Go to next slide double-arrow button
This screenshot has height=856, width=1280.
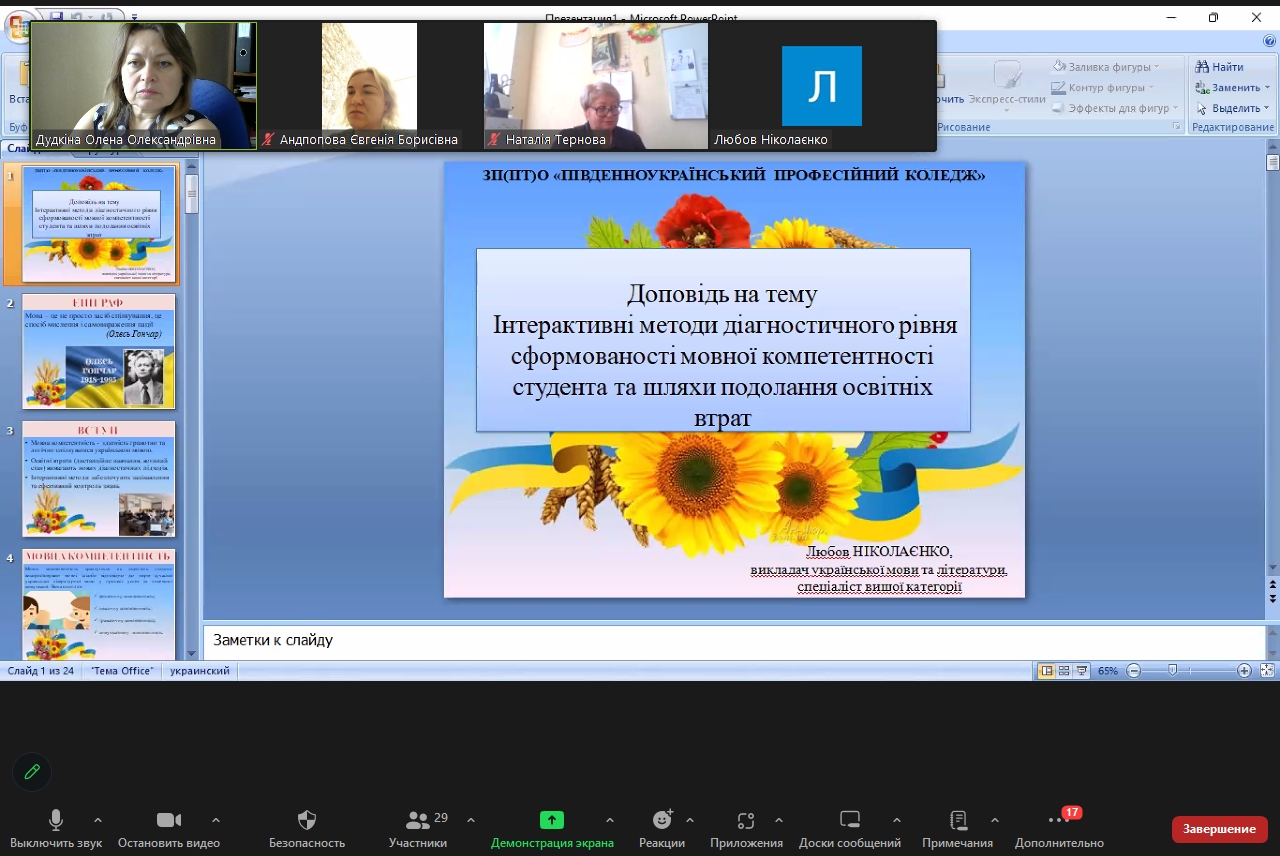(1272, 598)
